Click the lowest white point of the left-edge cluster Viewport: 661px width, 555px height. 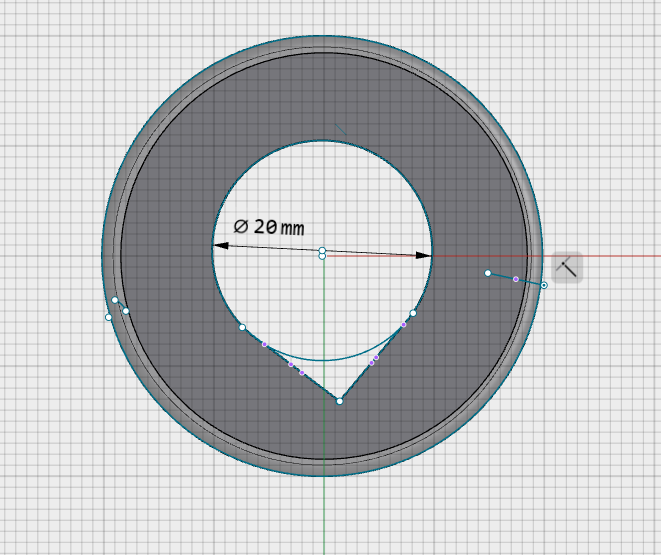coord(108,317)
